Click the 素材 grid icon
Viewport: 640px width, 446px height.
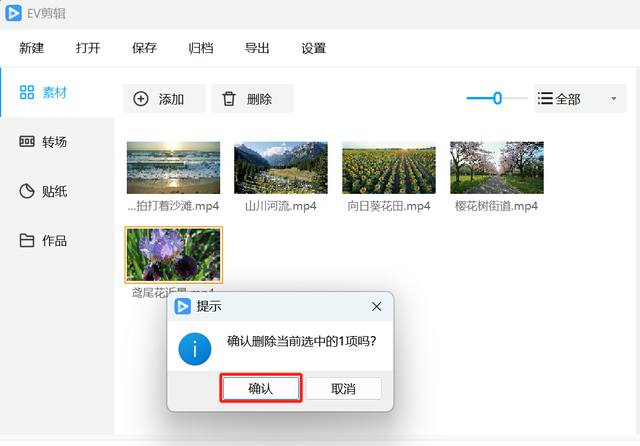pos(27,92)
